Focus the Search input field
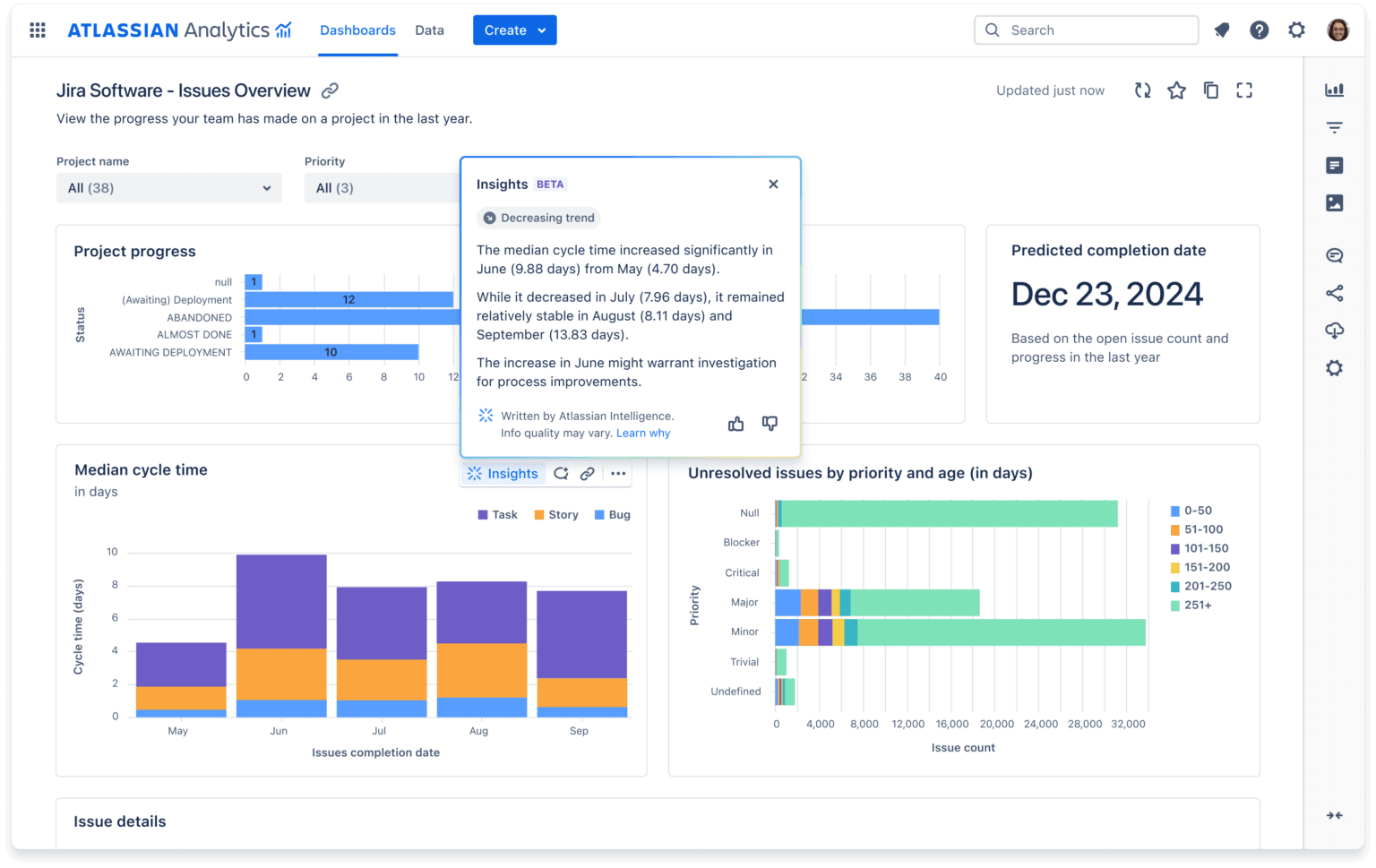This screenshot has width=1376, height=868. tap(1086, 30)
